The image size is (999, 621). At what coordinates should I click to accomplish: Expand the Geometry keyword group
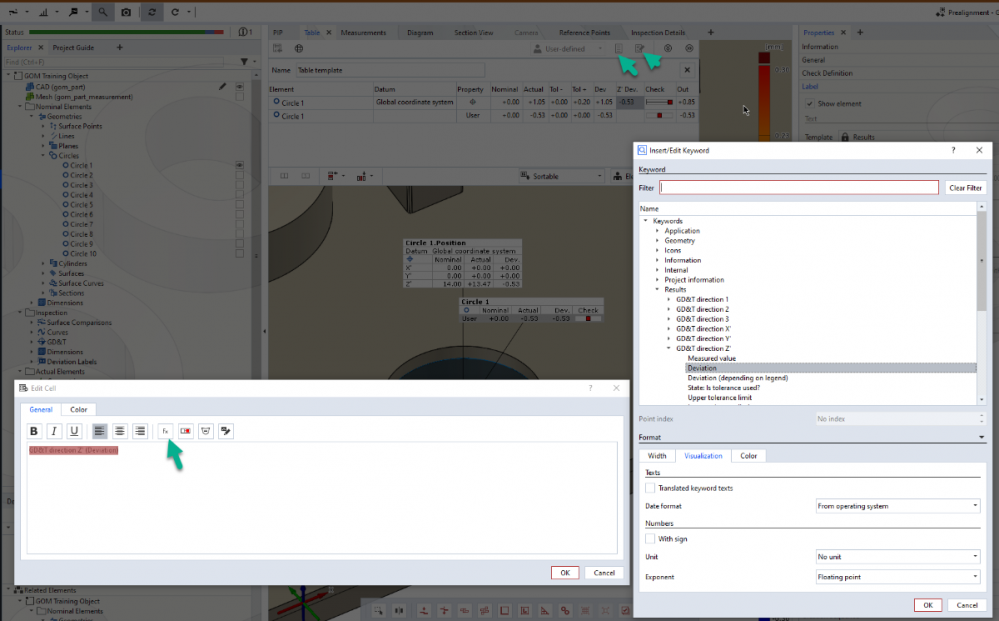(x=657, y=241)
